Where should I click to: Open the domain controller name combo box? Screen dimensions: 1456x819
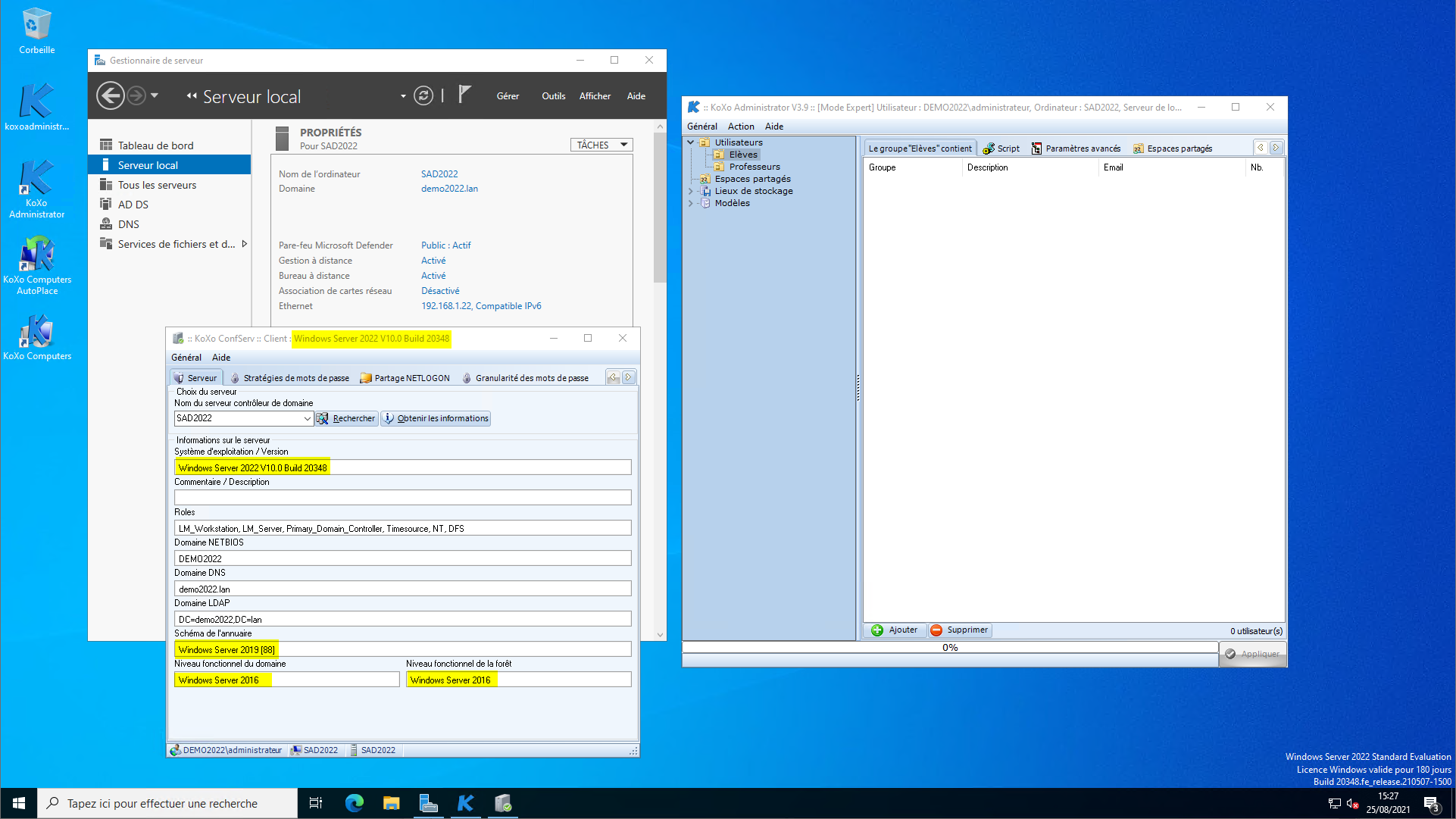coord(244,418)
